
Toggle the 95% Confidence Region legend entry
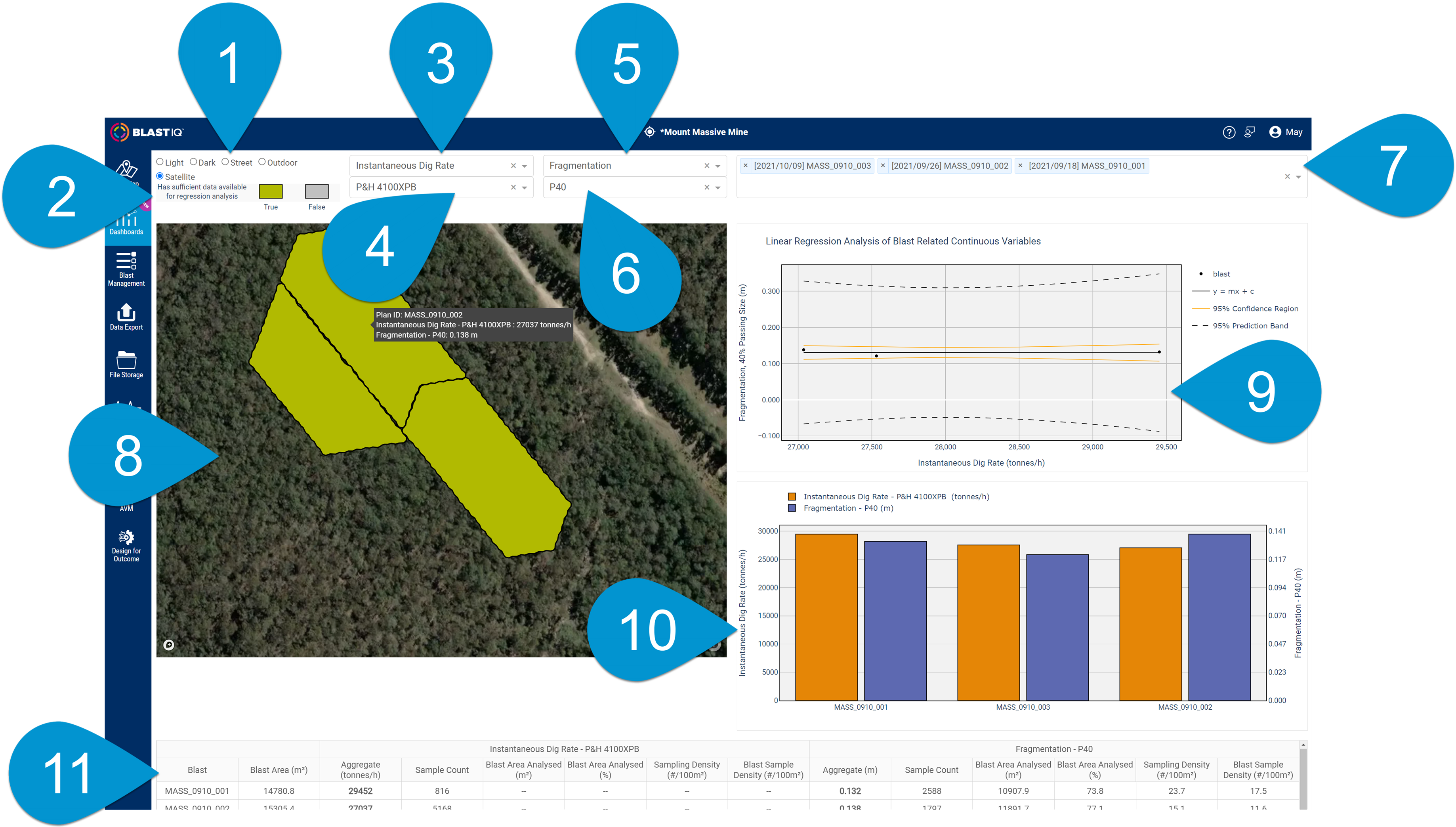point(1245,309)
